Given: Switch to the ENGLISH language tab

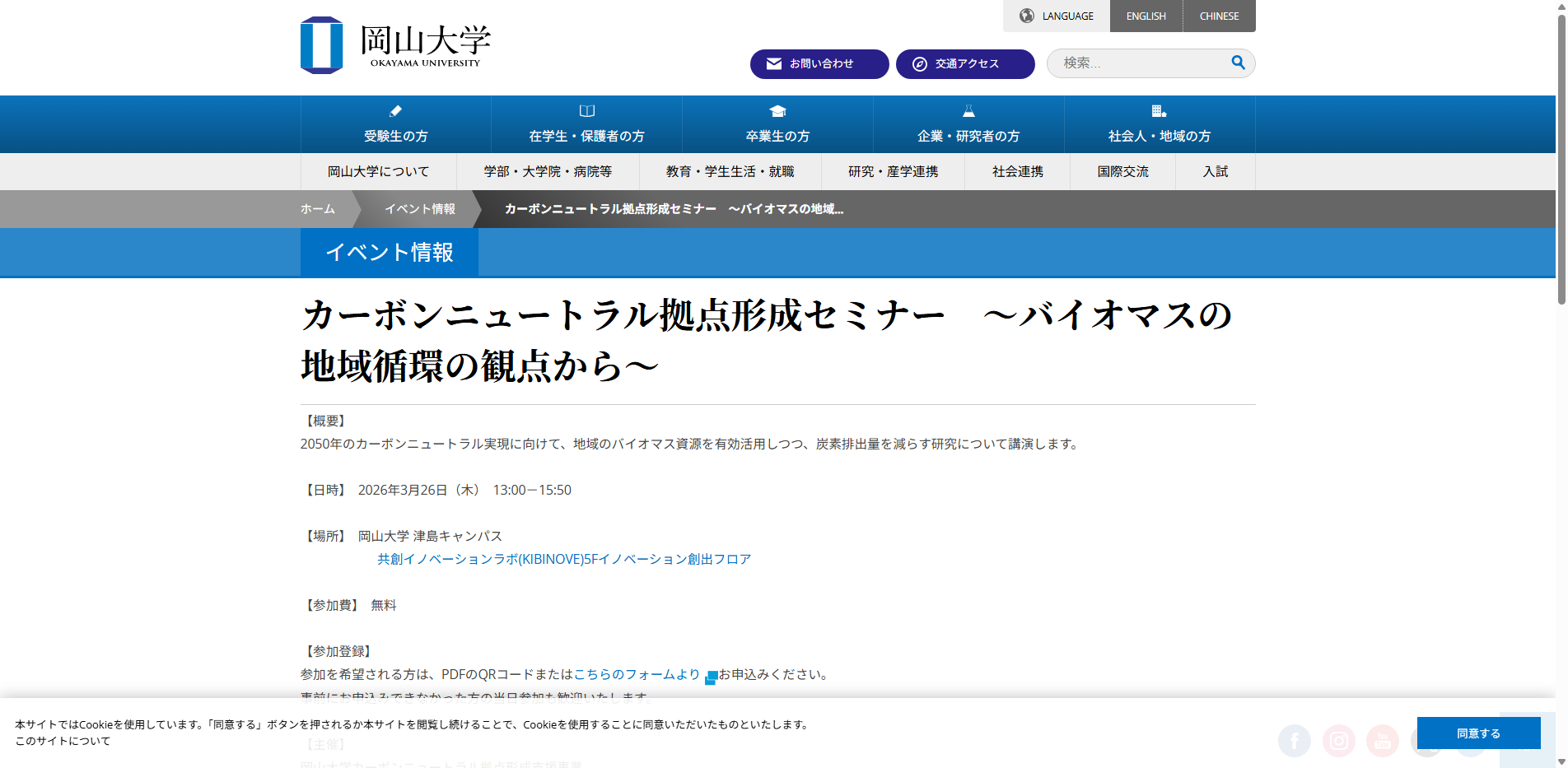Looking at the screenshot, I should [1146, 16].
